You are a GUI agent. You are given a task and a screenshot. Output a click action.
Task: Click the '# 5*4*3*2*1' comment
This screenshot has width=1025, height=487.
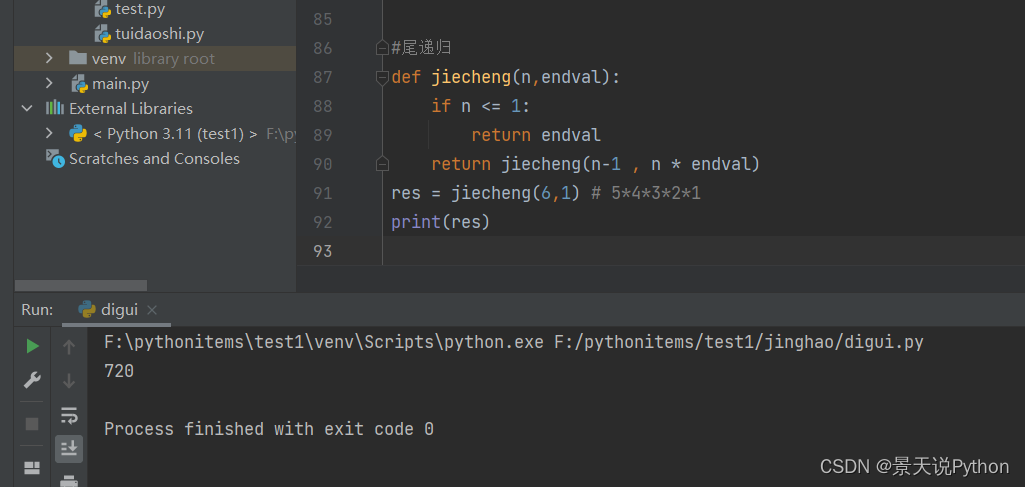(646, 193)
